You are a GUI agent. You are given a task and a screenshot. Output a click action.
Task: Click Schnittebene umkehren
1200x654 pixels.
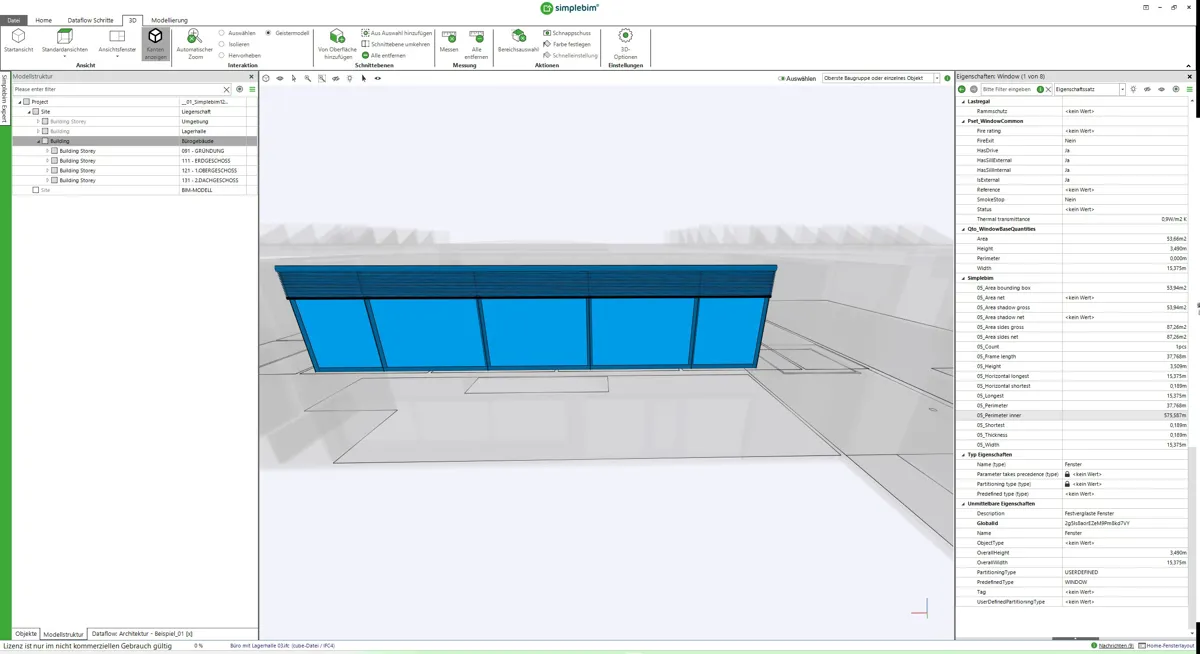point(396,44)
